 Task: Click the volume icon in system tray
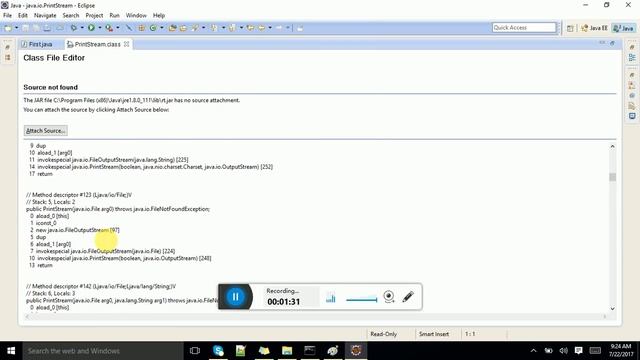(563, 351)
